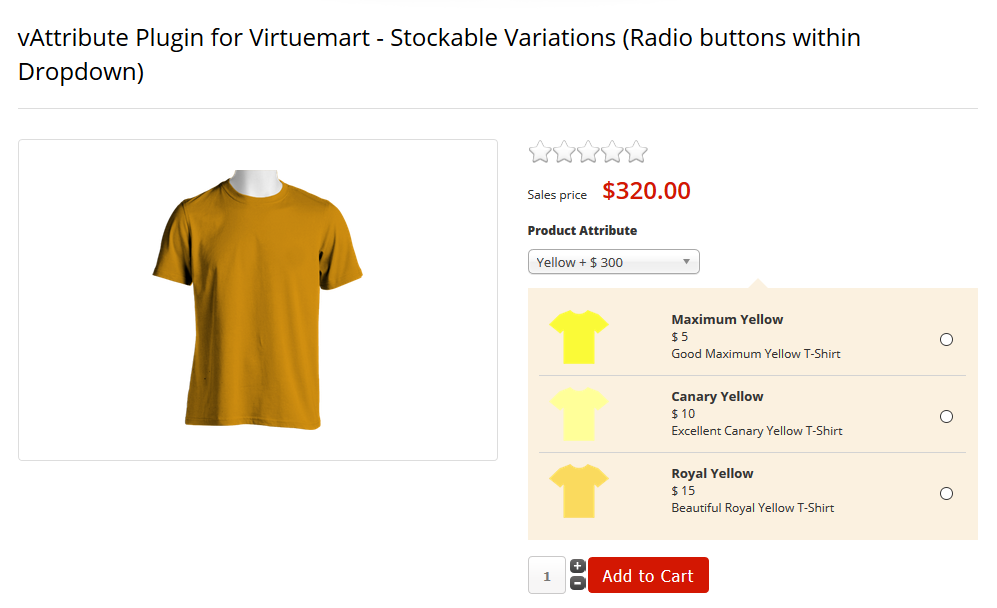
Task: Click the first rating star
Action: (540, 152)
